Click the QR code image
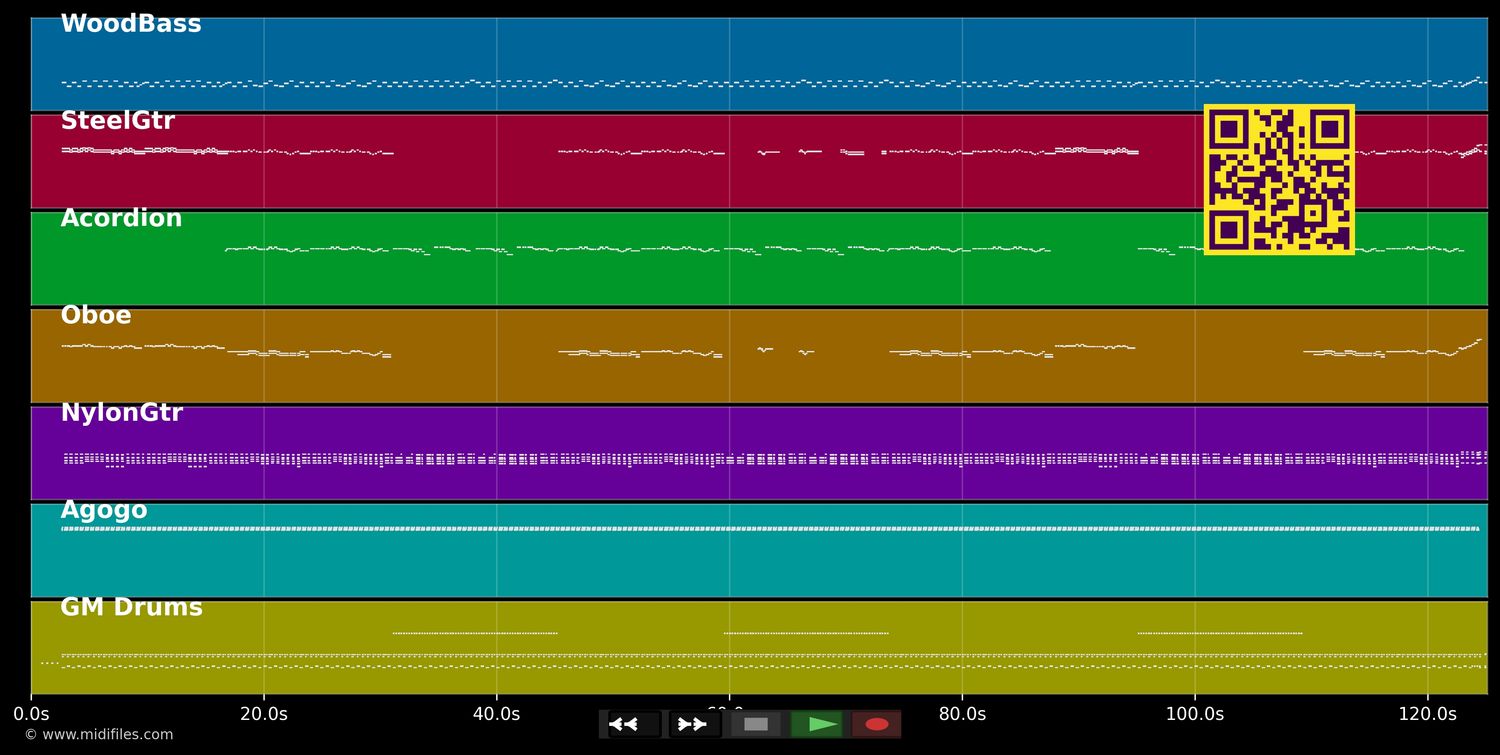 pos(1279,179)
